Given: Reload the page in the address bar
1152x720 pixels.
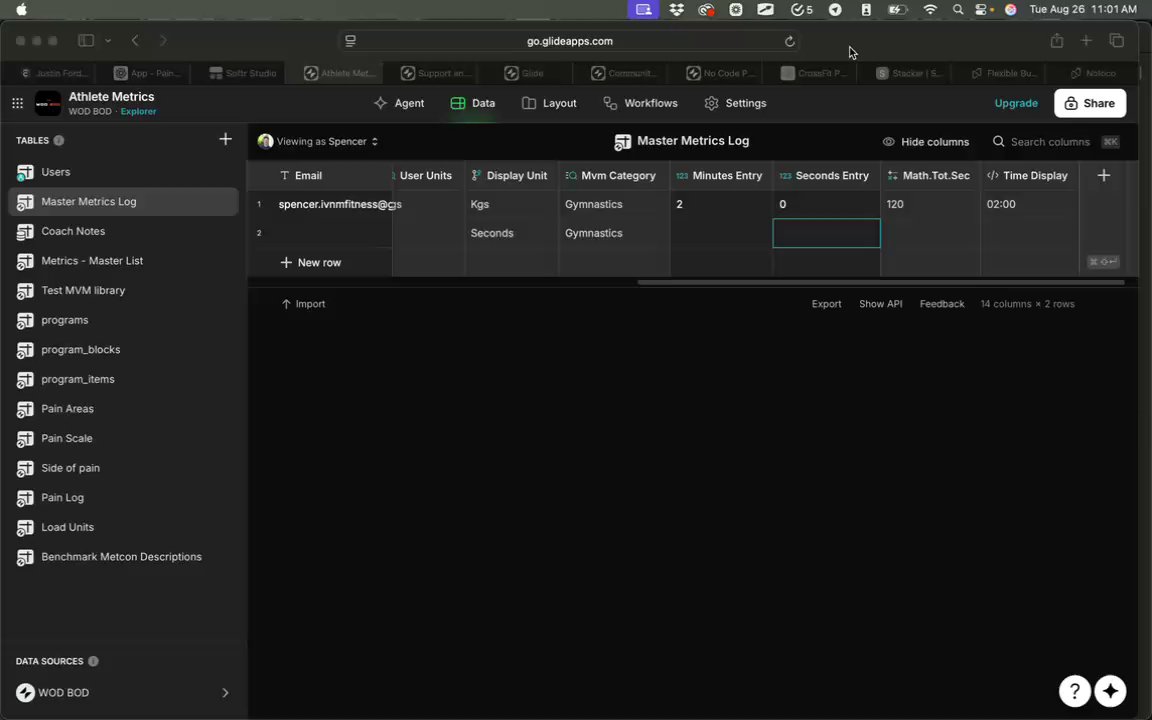Looking at the screenshot, I should click(x=790, y=41).
